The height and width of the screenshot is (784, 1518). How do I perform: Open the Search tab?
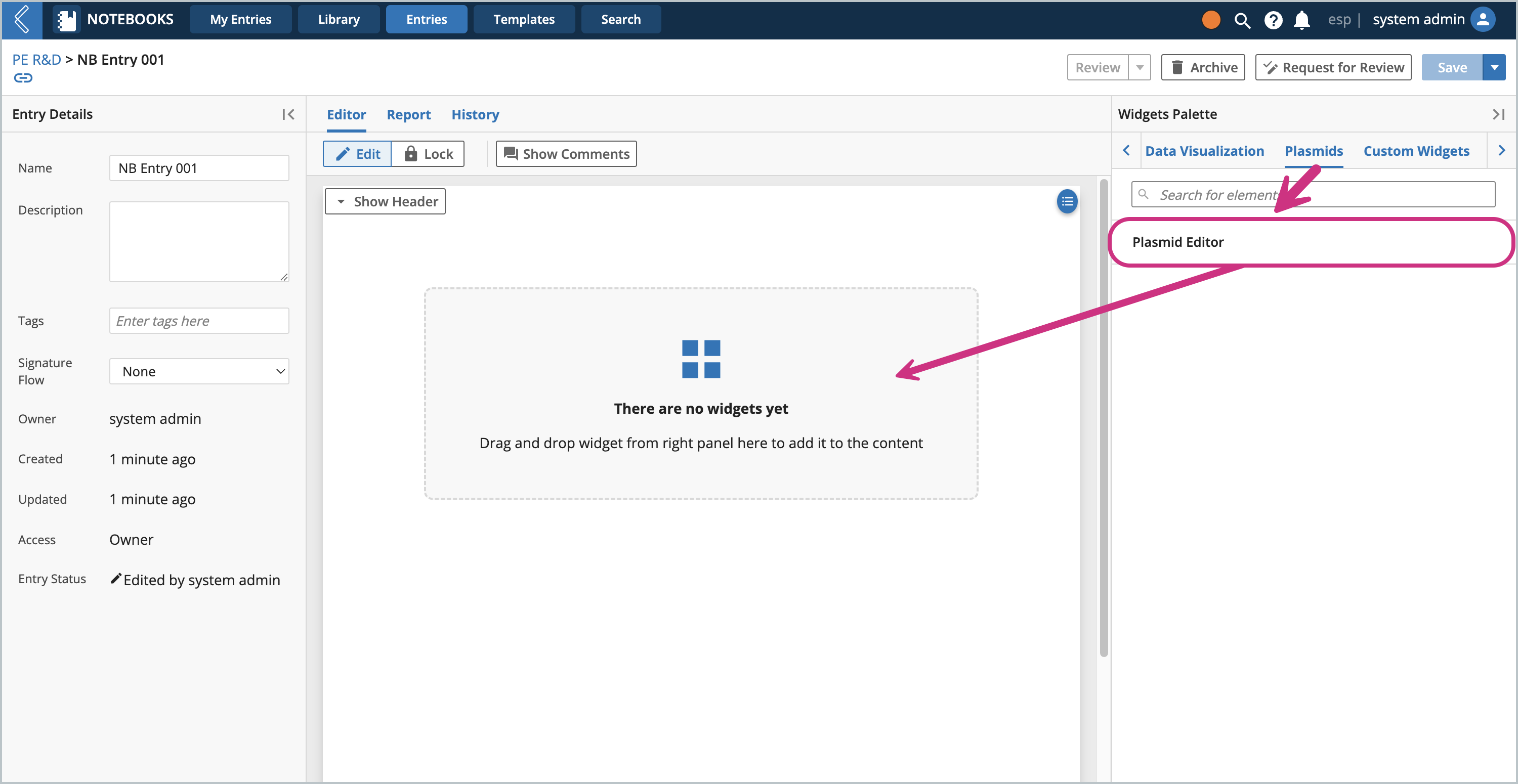620,19
